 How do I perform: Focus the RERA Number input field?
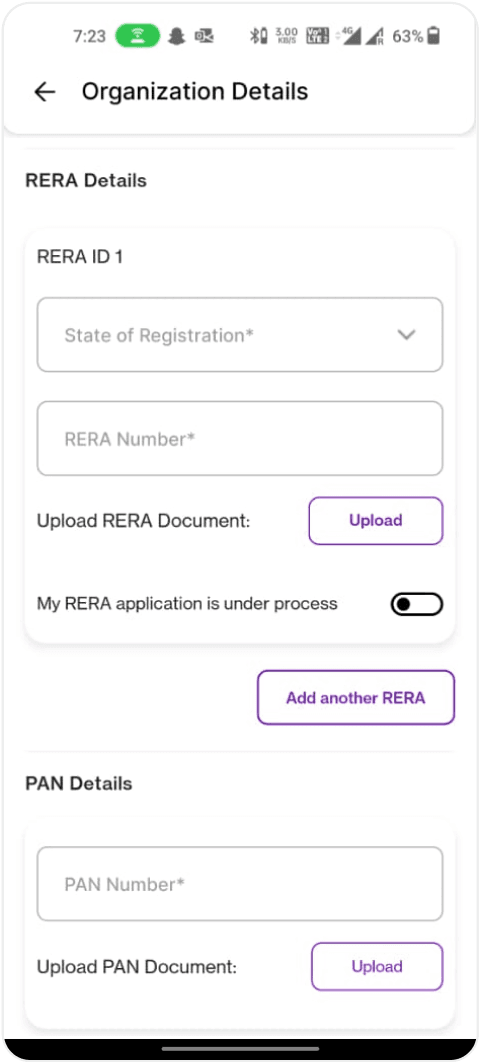point(240,439)
